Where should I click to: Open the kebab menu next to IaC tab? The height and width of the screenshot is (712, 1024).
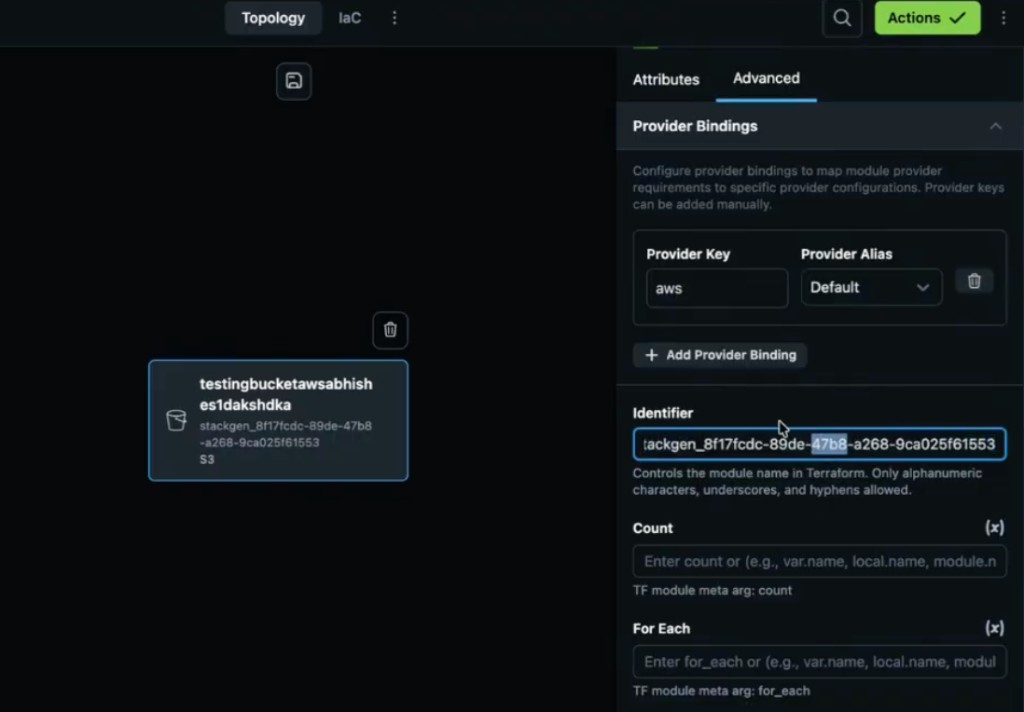394,18
